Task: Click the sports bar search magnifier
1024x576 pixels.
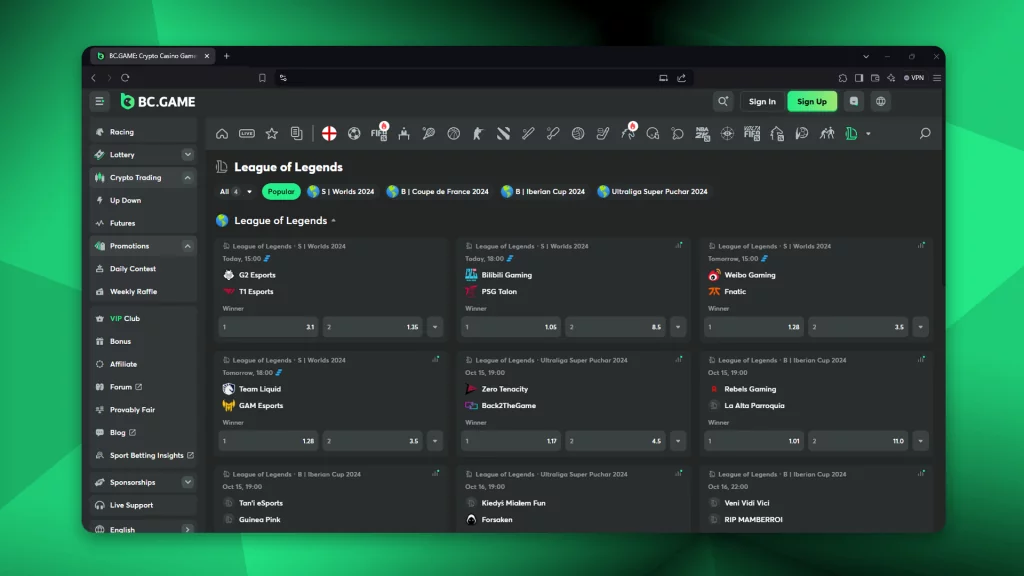Action: pos(925,133)
